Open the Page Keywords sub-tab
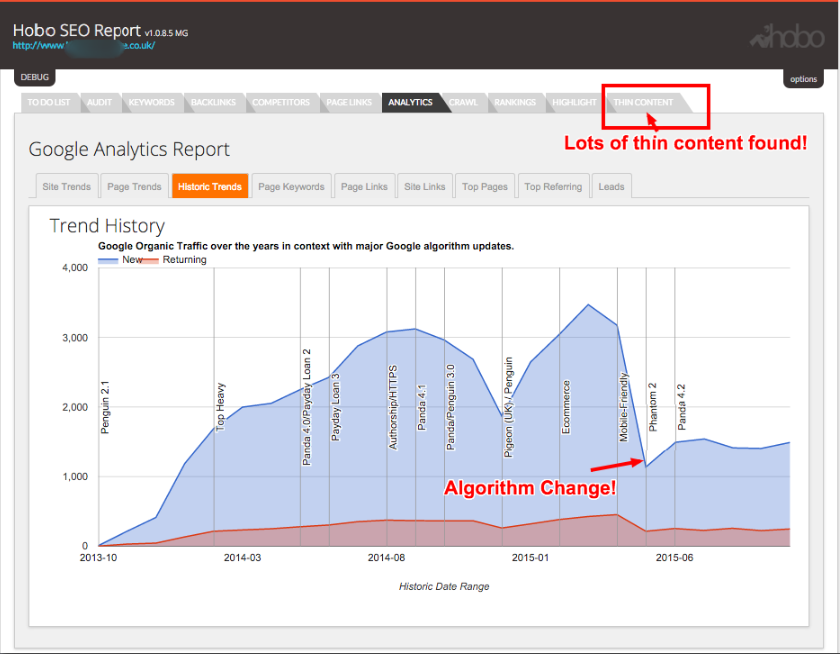 tap(291, 186)
